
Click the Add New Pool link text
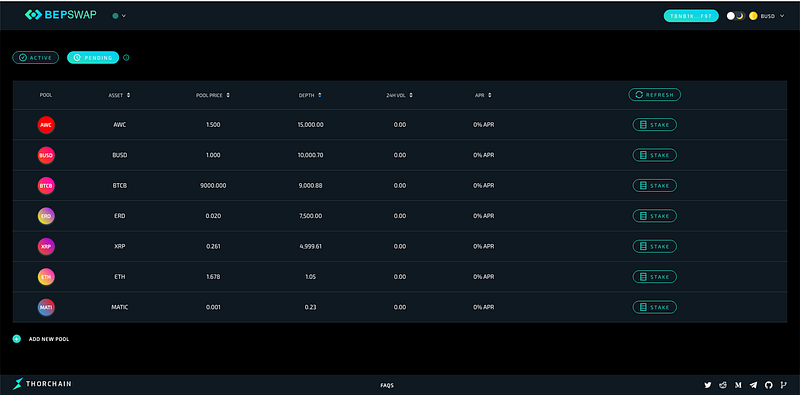point(49,339)
